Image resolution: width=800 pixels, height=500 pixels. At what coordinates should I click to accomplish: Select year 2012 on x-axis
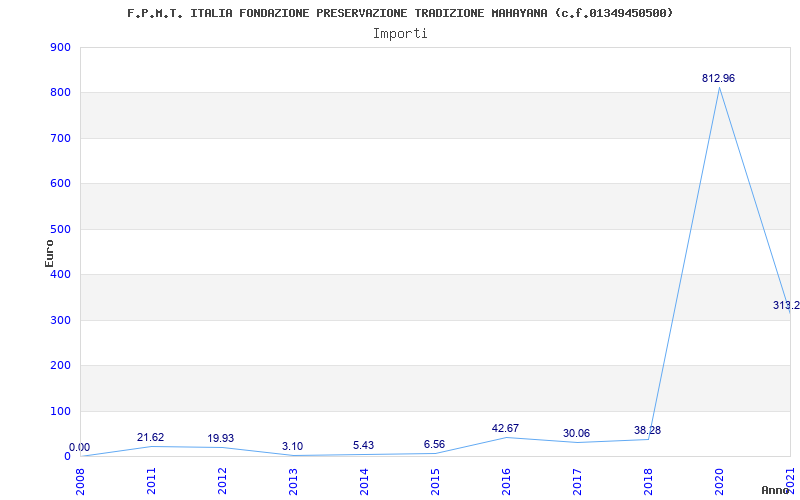tap(222, 482)
